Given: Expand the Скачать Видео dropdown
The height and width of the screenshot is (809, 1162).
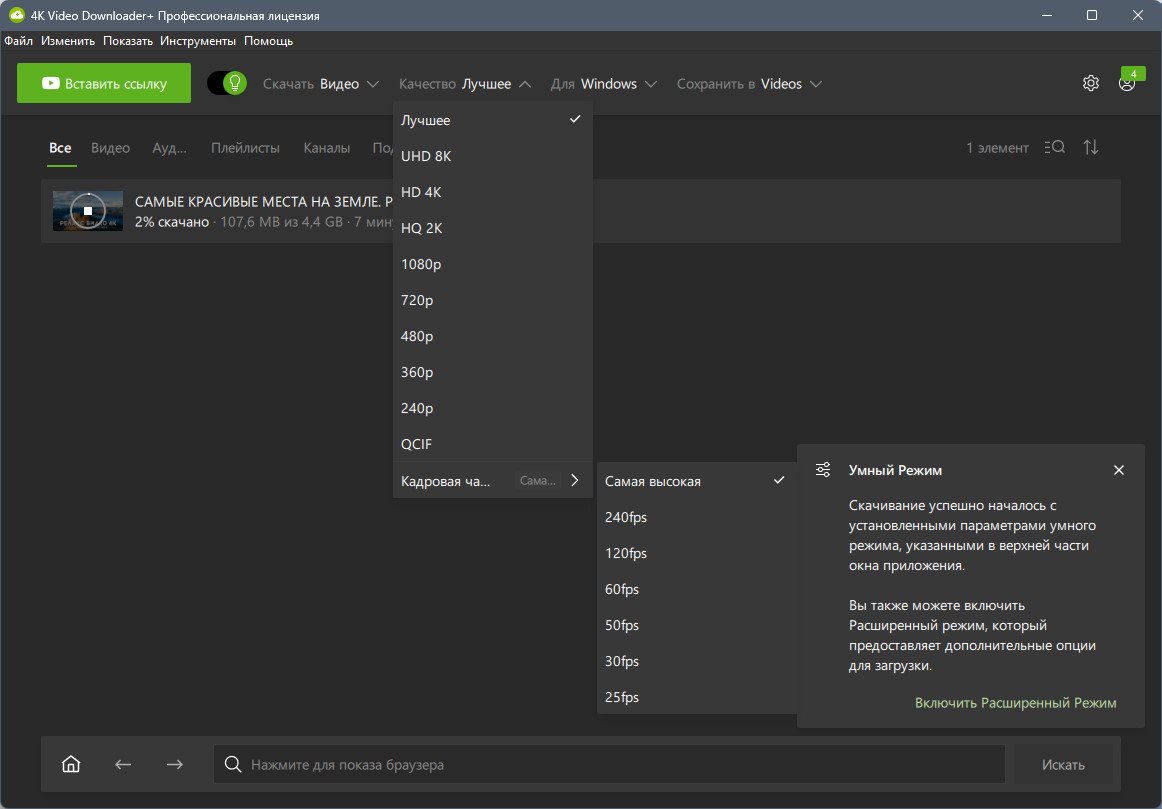Looking at the screenshot, I should [x=321, y=84].
